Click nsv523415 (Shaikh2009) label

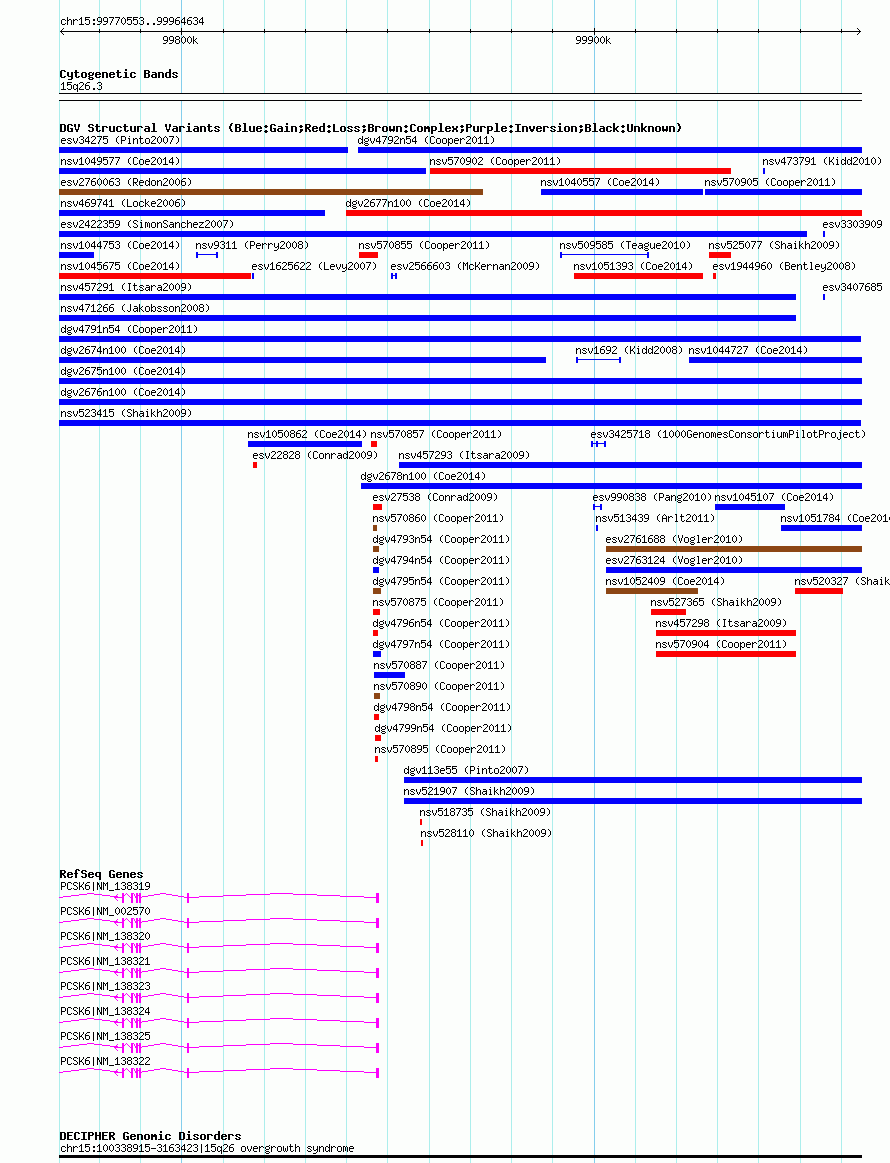click(x=126, y=413)
